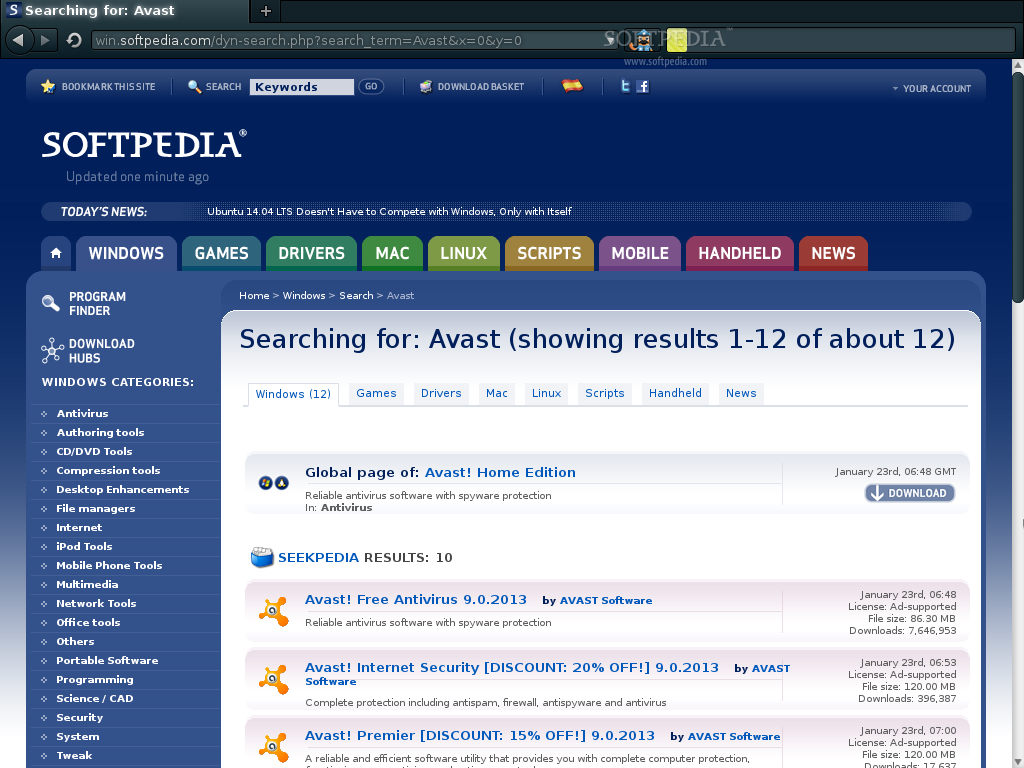Click the search magnifier icon in top bar
This screenshot has width=1024, height=768.
pos(194,86)
